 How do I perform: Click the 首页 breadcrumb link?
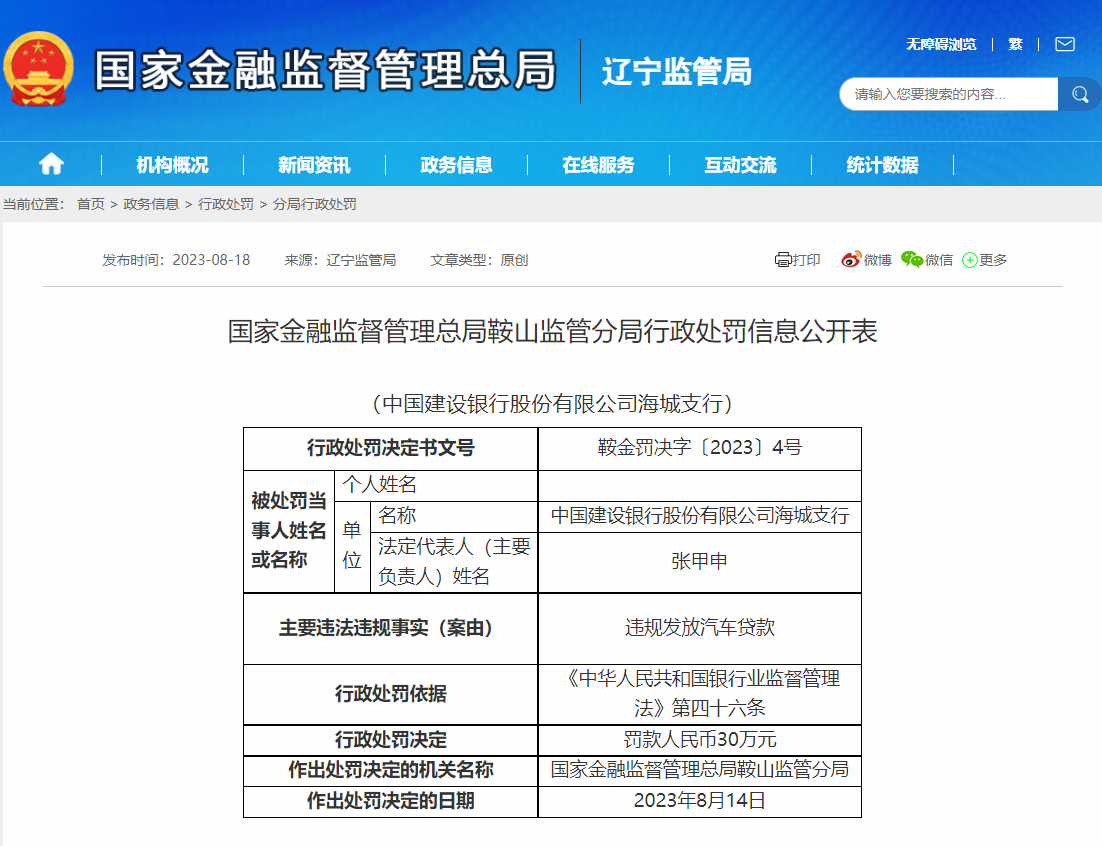tap(91, 204)
